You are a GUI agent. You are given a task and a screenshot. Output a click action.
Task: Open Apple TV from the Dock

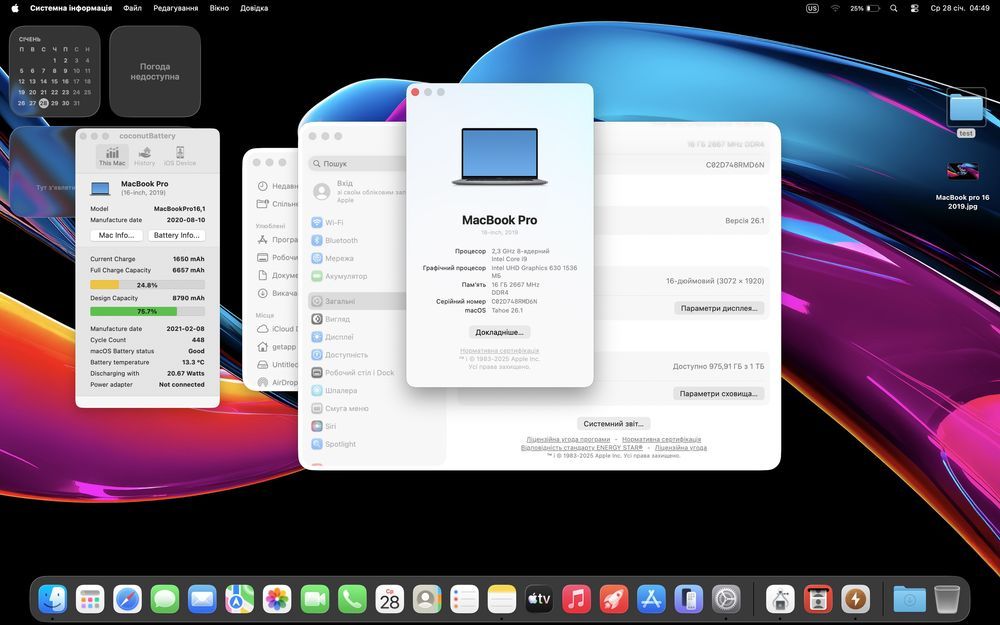[x=539, y=599]
